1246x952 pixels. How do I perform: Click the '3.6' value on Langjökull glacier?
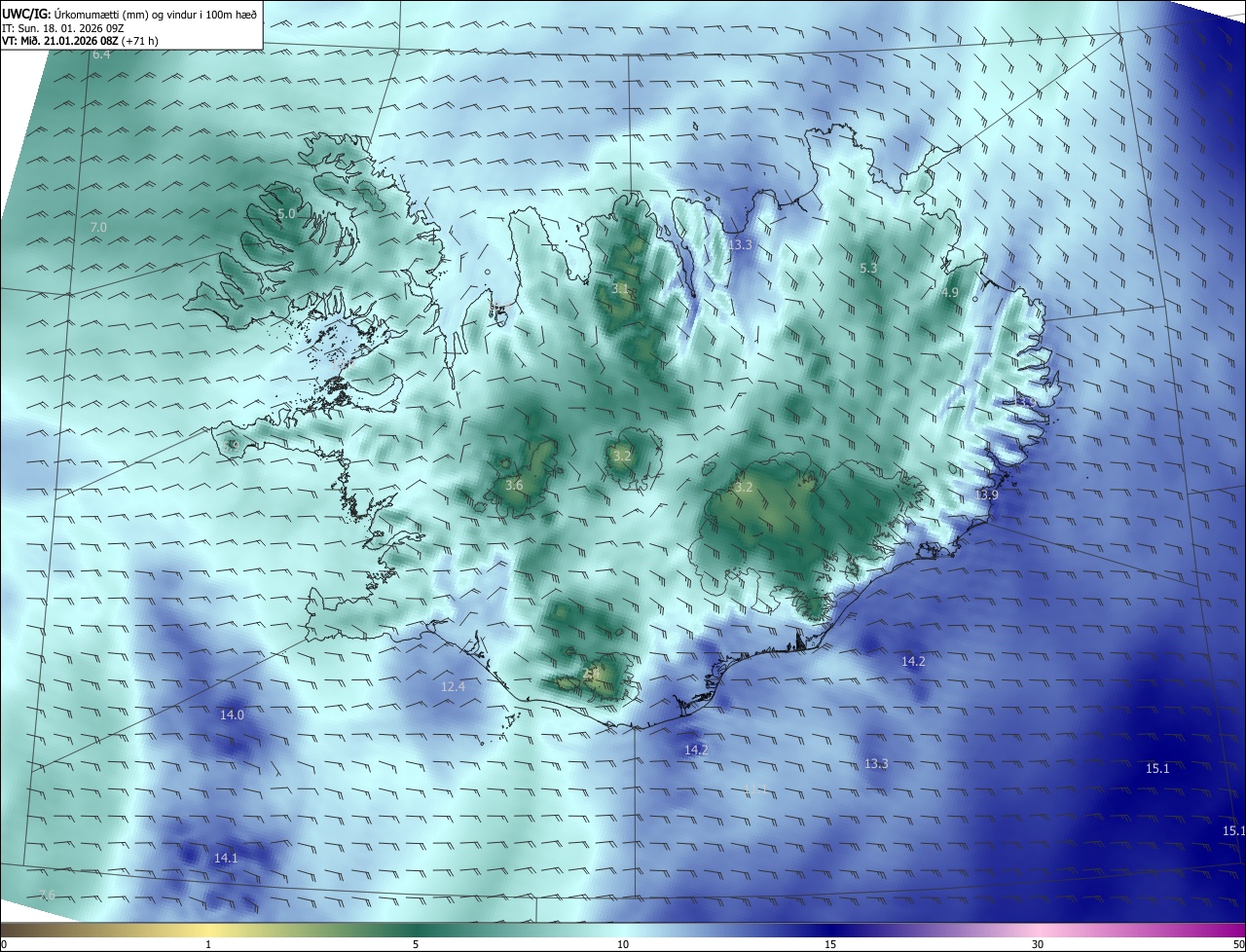515,485
